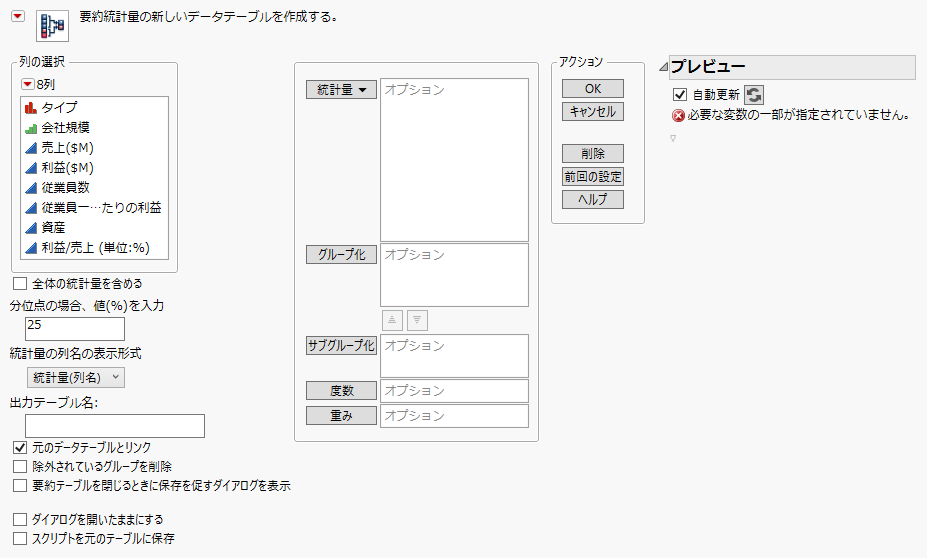Screen dimensions: 927x558
Task: Click the error text 必要な変数の一部が指定されていません。
Action: coord(798,115)
